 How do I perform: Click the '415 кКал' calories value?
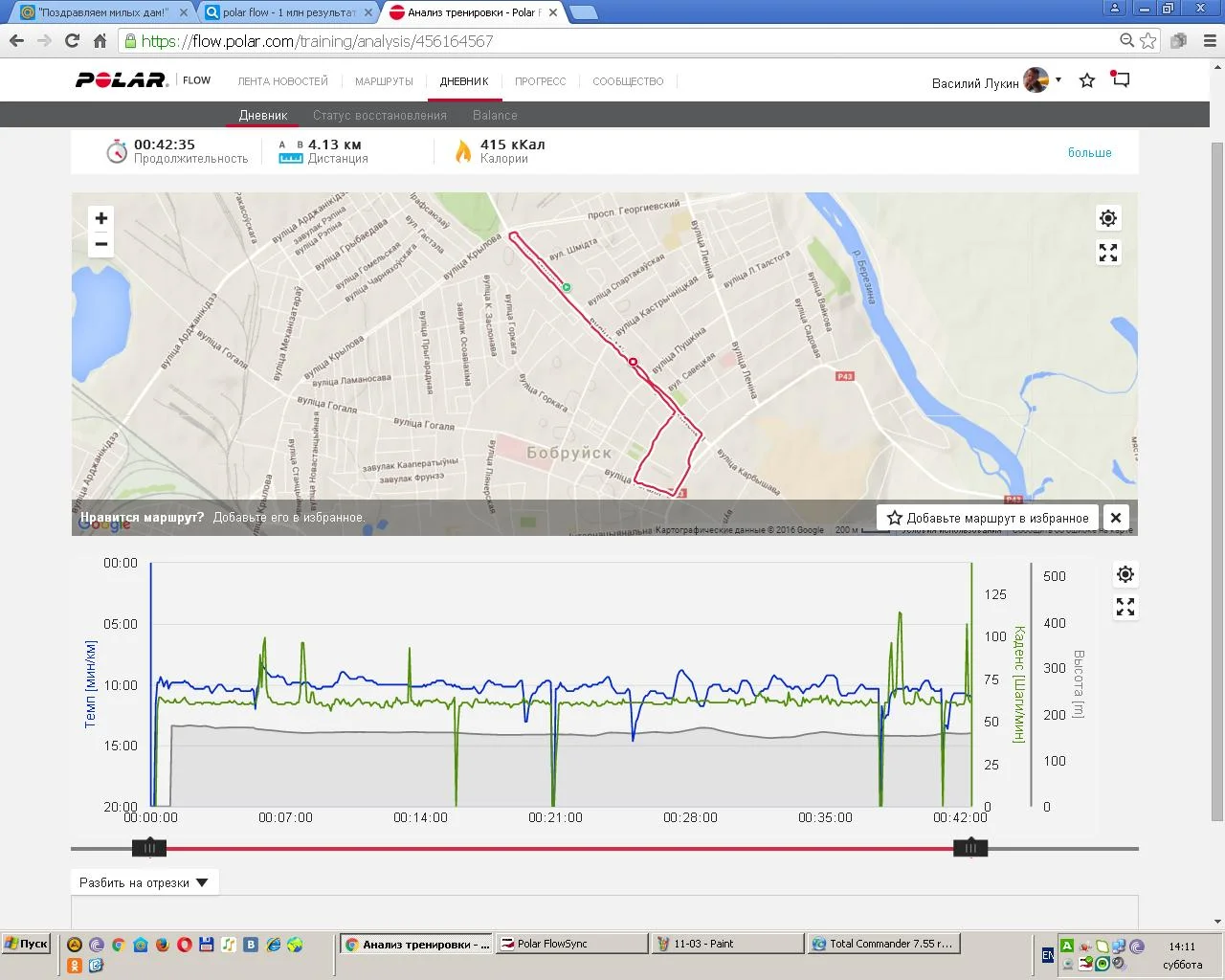pos(513,145)
